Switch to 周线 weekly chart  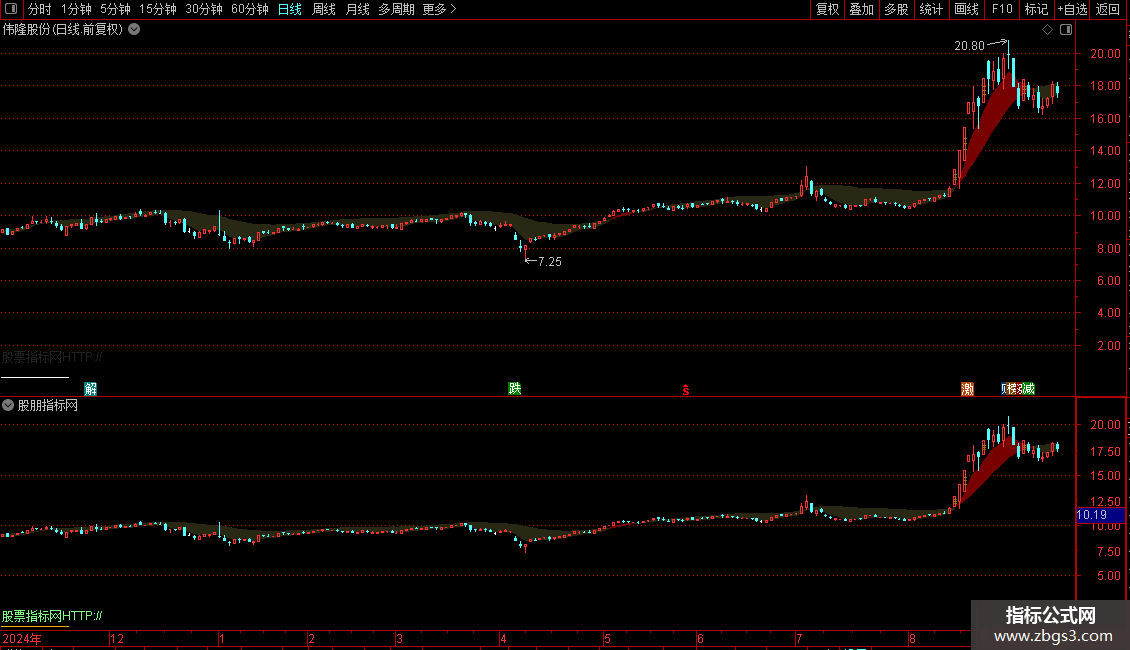324,9
